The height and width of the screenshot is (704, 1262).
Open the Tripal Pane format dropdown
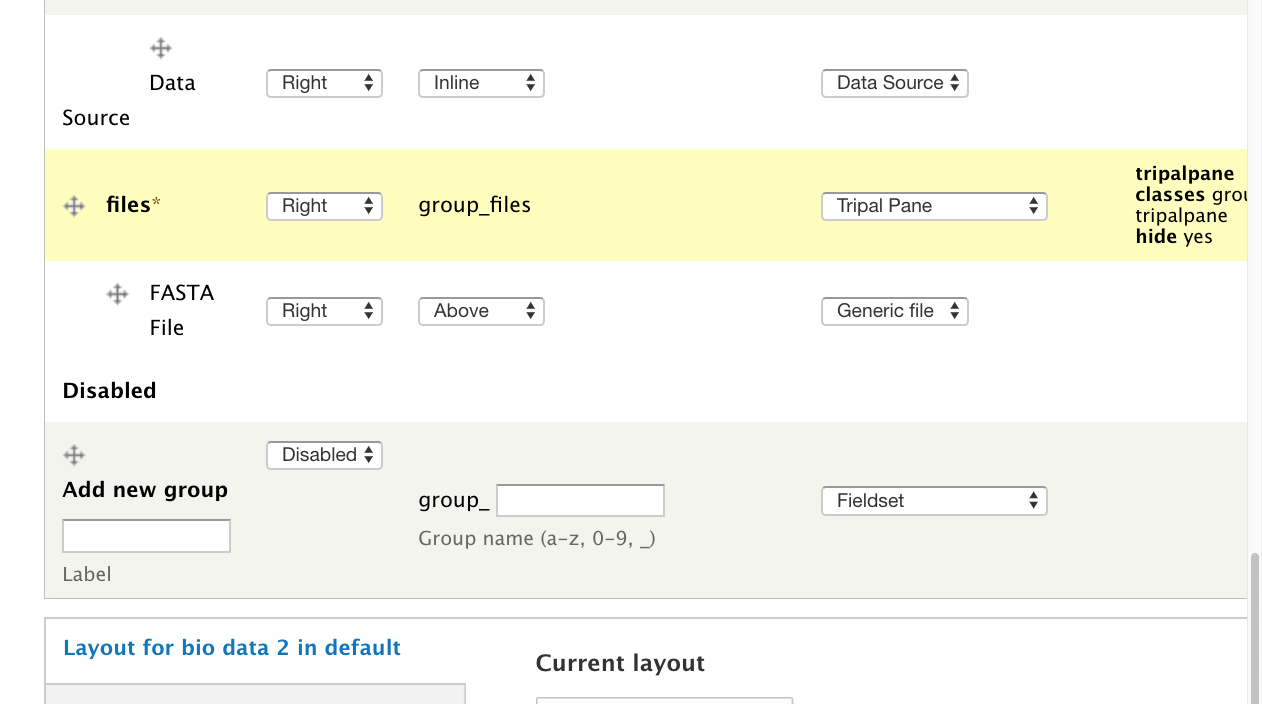[x=934, y=206]
